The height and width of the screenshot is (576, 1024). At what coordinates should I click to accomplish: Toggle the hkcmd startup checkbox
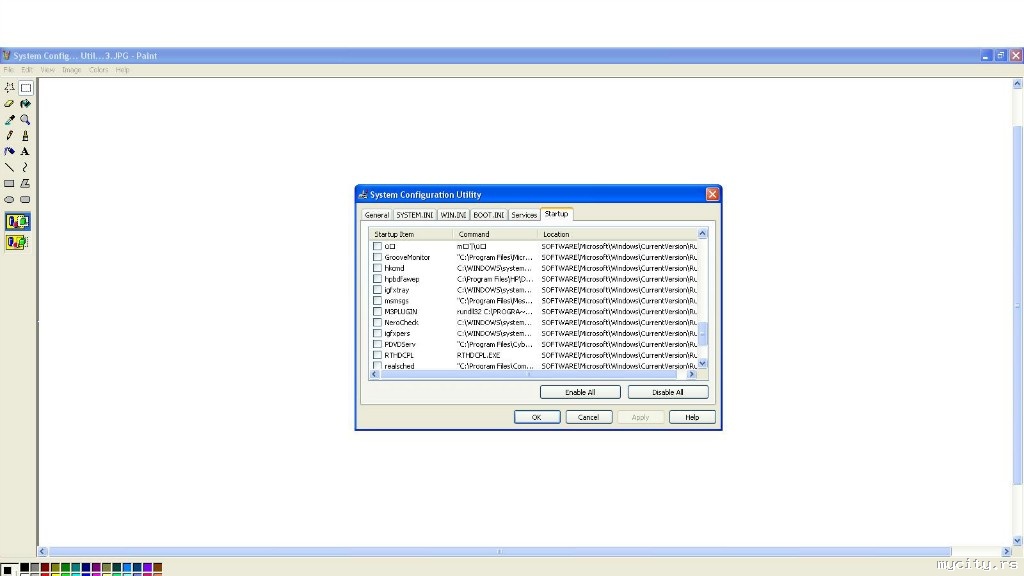377,268
